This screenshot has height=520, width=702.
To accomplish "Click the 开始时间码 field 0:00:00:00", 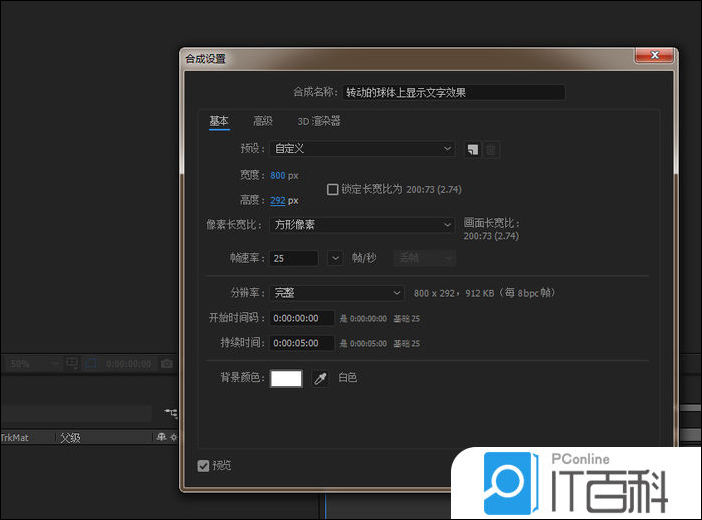I will click(302, 318).
